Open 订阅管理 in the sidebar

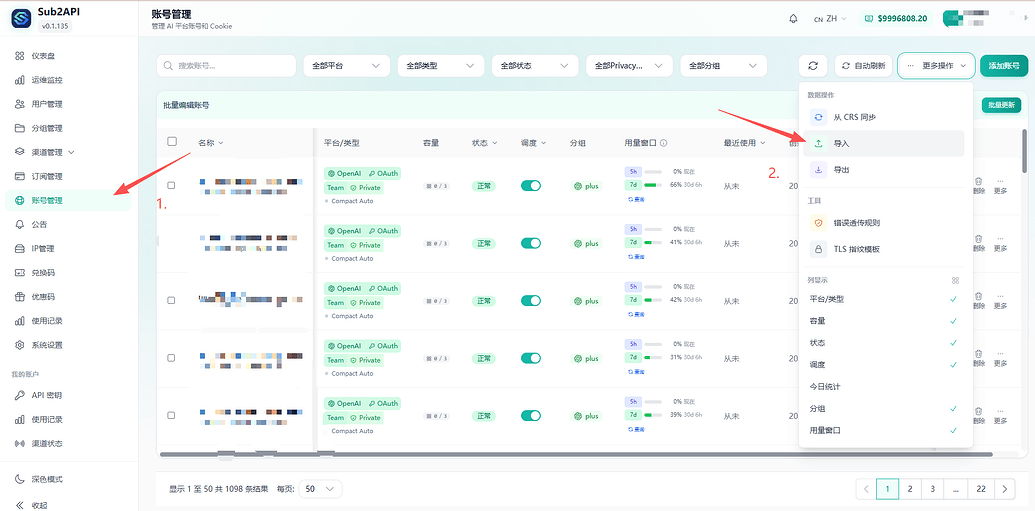[x=69, y=176]
